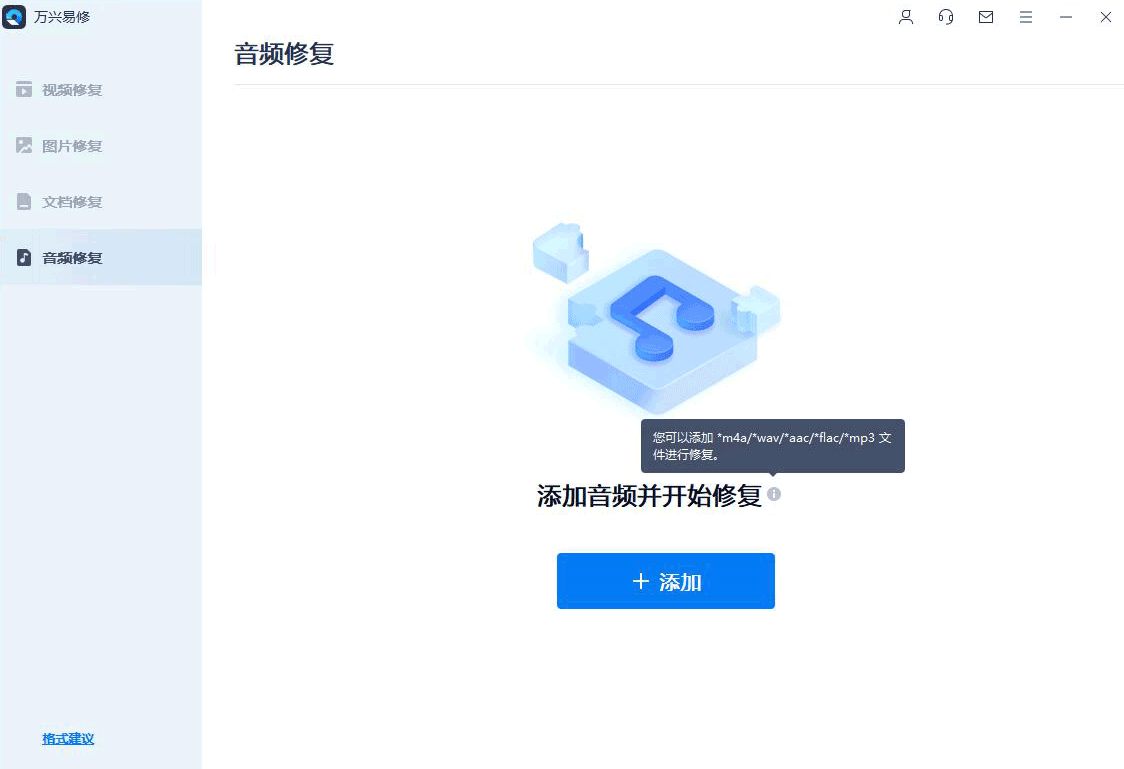
Task: Open customer support via headset icon
Action: (945, 17)
